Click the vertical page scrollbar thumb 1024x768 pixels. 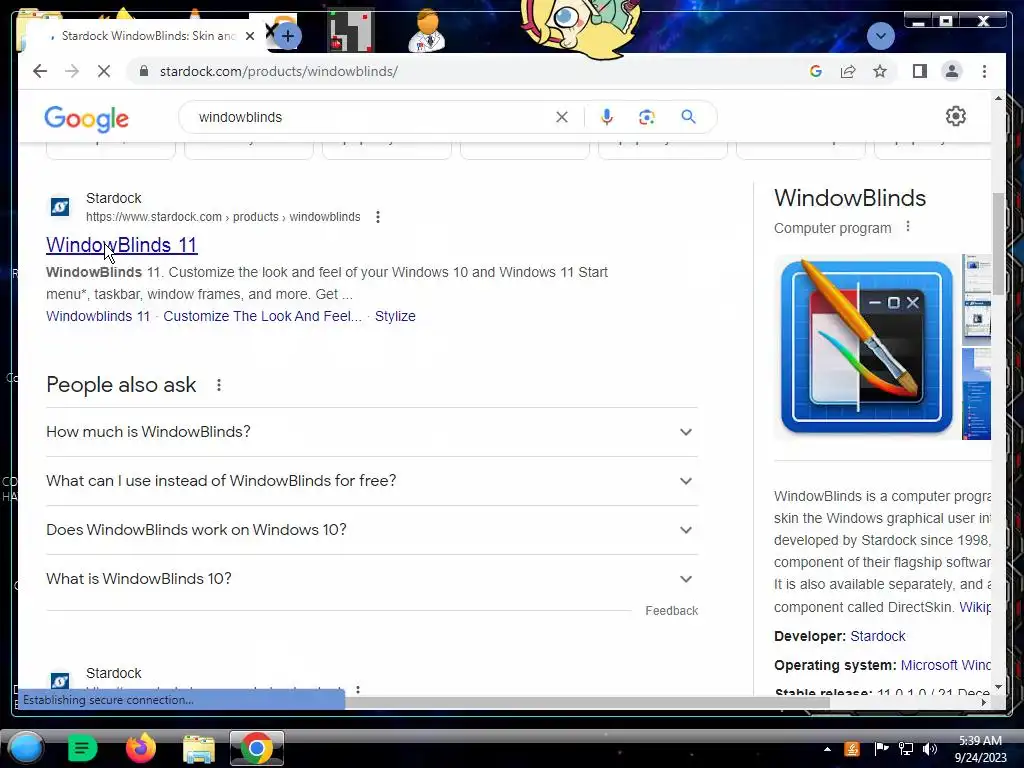point(998,243)
